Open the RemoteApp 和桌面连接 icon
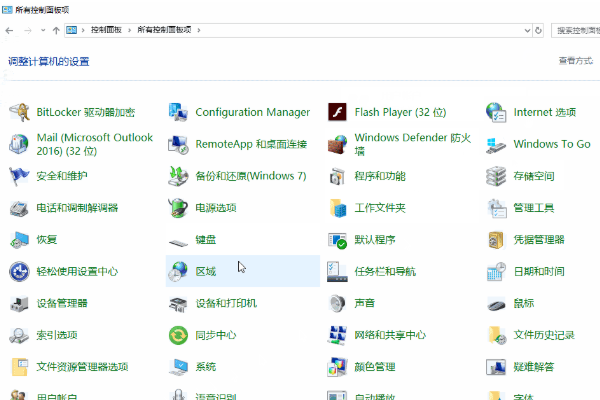The height and width of the screenshot is (400, 600). pyautogui.click(x=178, y=144)
